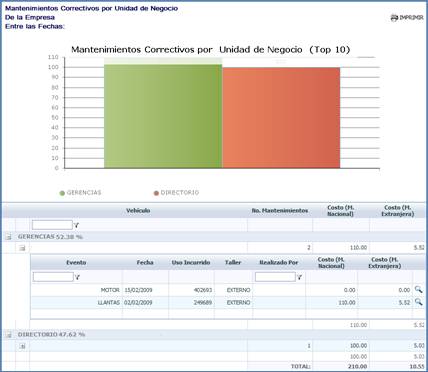Screen dimensions: 428x372
Task: Click 'De la Empresa' heading text
Action: [x=30, y=17]
